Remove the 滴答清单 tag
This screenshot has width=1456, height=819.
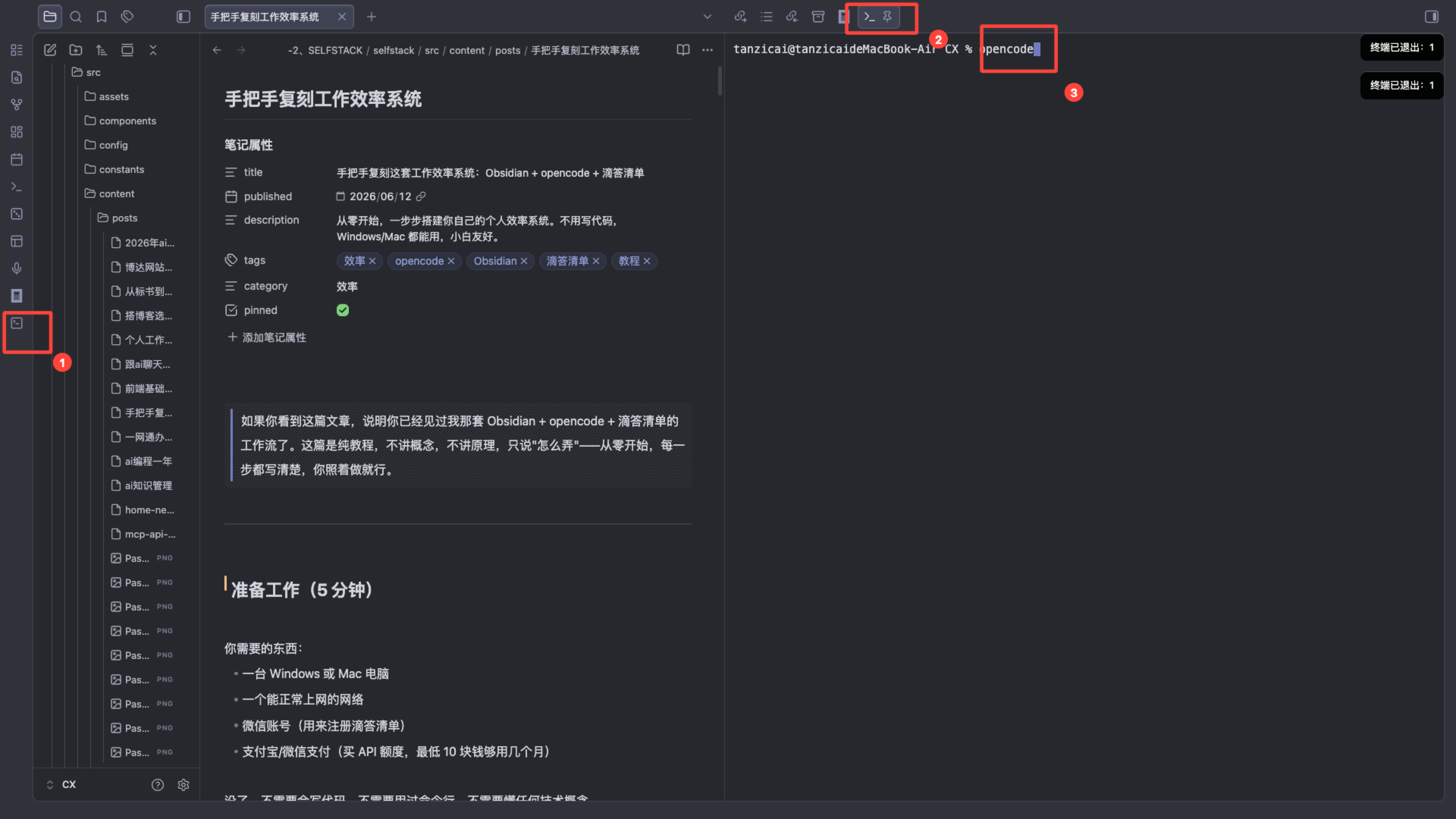[x=596, y=260]
